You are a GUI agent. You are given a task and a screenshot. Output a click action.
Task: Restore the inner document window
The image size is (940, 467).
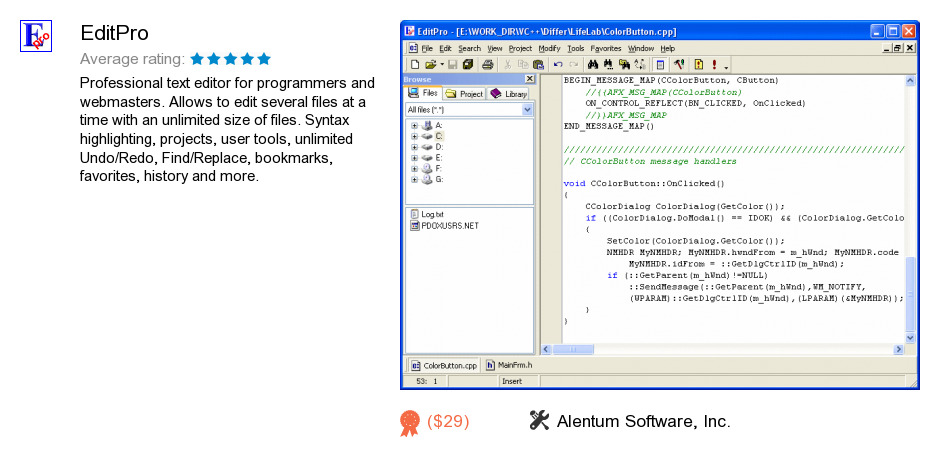[898, 48]
